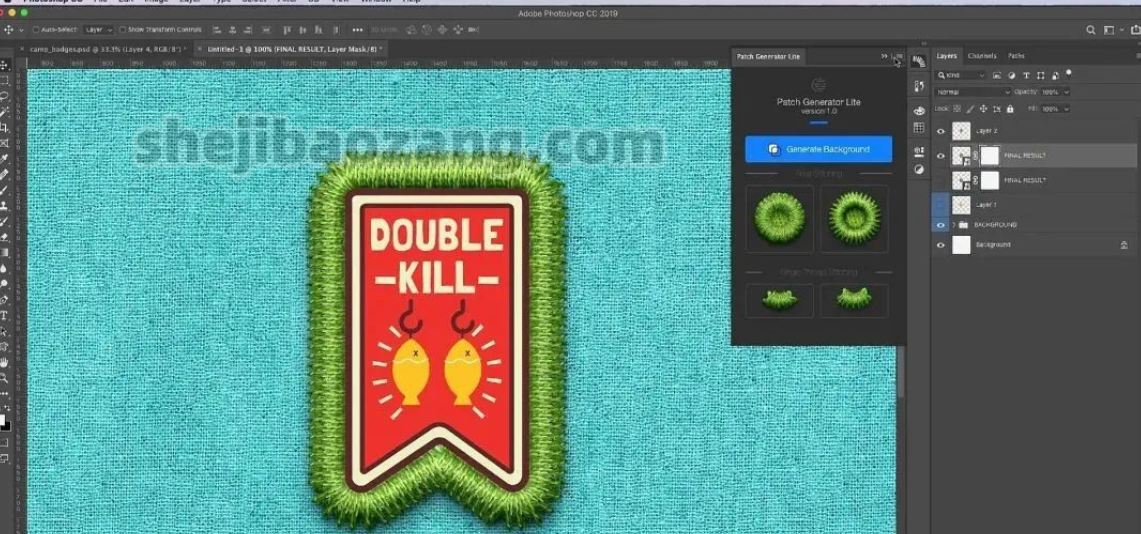Open the Move tool preset picker arrow
This screenshot has height=534, width=1141.
[x=21, y=30]
